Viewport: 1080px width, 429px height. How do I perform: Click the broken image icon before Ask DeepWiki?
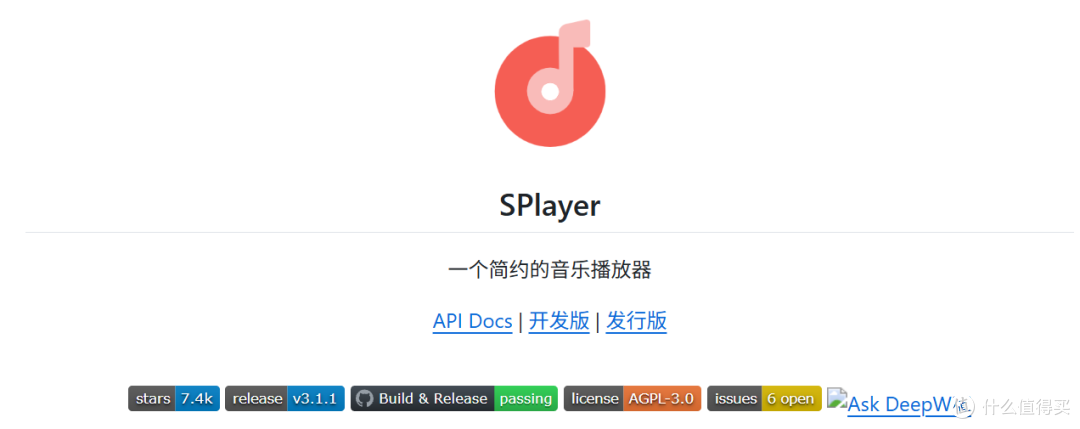point(837,397)
